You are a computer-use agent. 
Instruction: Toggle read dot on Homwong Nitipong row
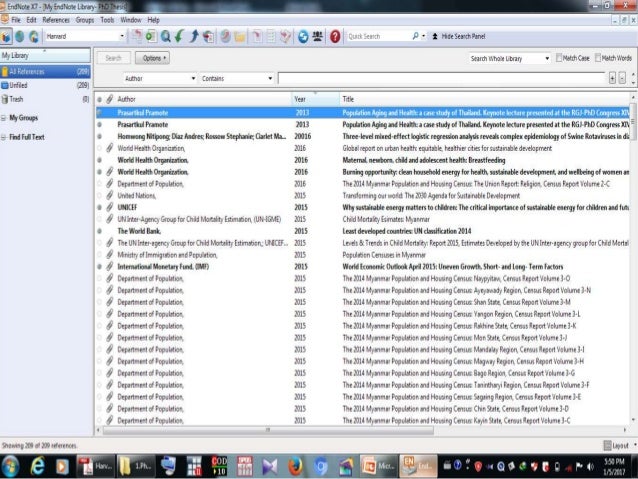pyautogui.click(x=99, y=136)
